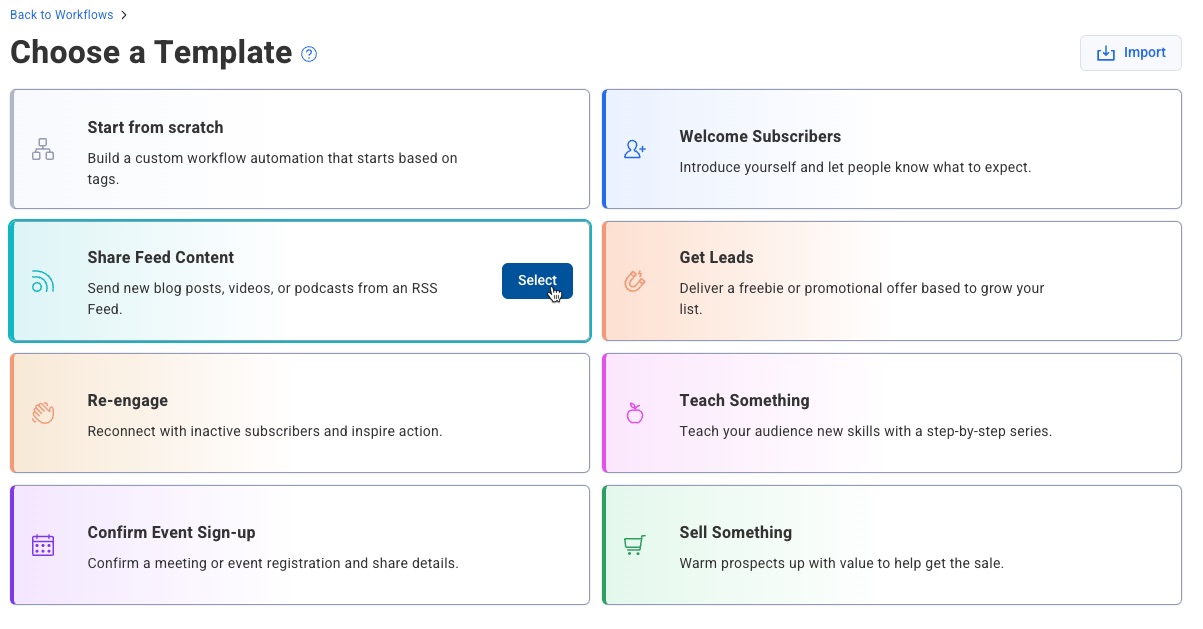The height and width of the screenshot is (629, 1203).
Task: Click the Re-engage waving hand icon
Action: point(43,413)
